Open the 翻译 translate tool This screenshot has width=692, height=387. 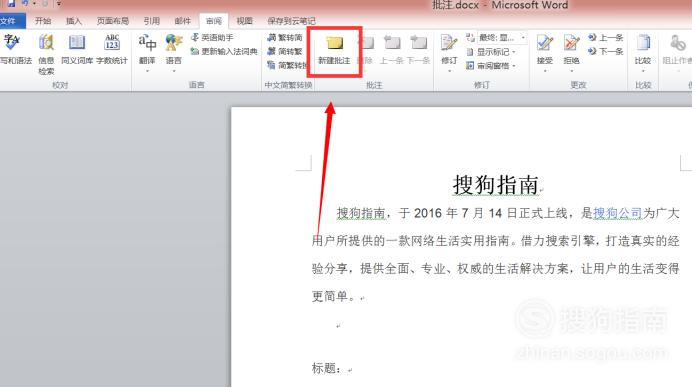tap(147, 49)
